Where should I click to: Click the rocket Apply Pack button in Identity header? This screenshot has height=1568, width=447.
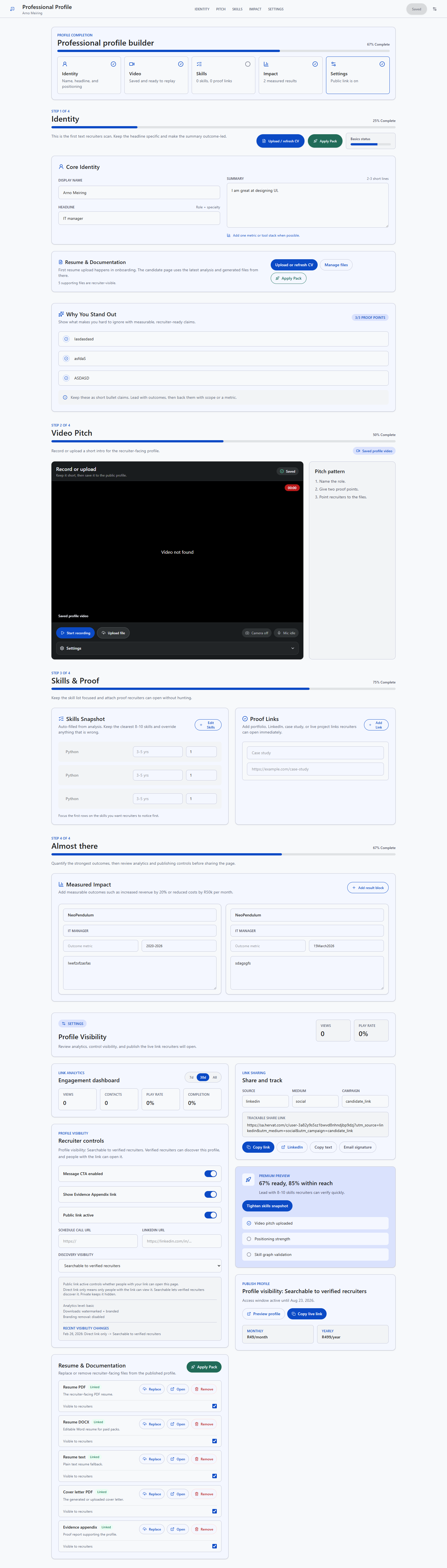(x=325, y=141)
